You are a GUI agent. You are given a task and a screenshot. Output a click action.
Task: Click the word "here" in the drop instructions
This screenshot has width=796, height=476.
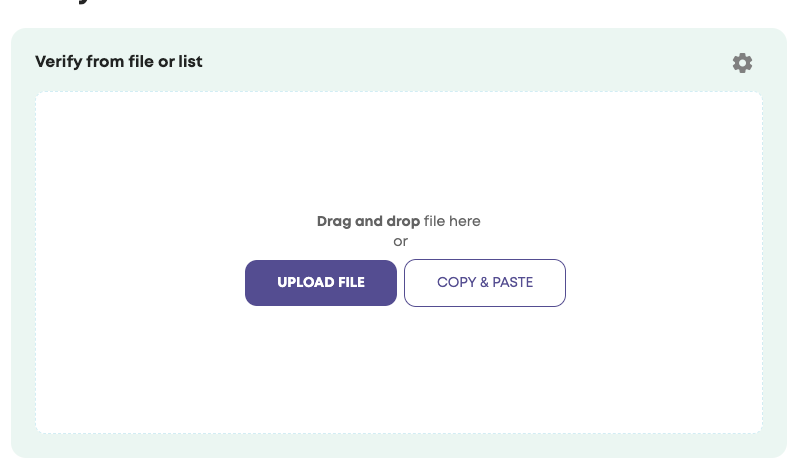[465, 221]
